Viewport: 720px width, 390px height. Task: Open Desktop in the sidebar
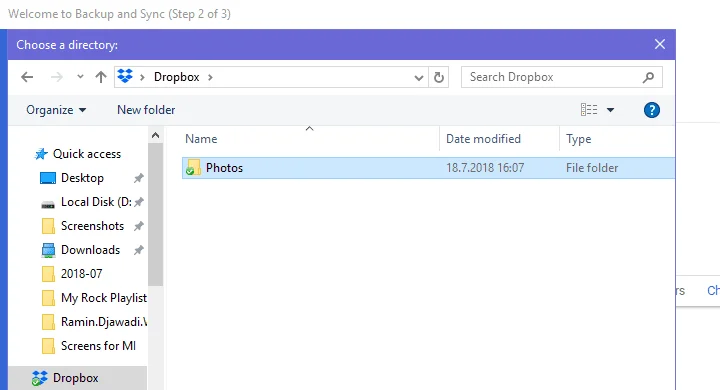pos(82,178)
